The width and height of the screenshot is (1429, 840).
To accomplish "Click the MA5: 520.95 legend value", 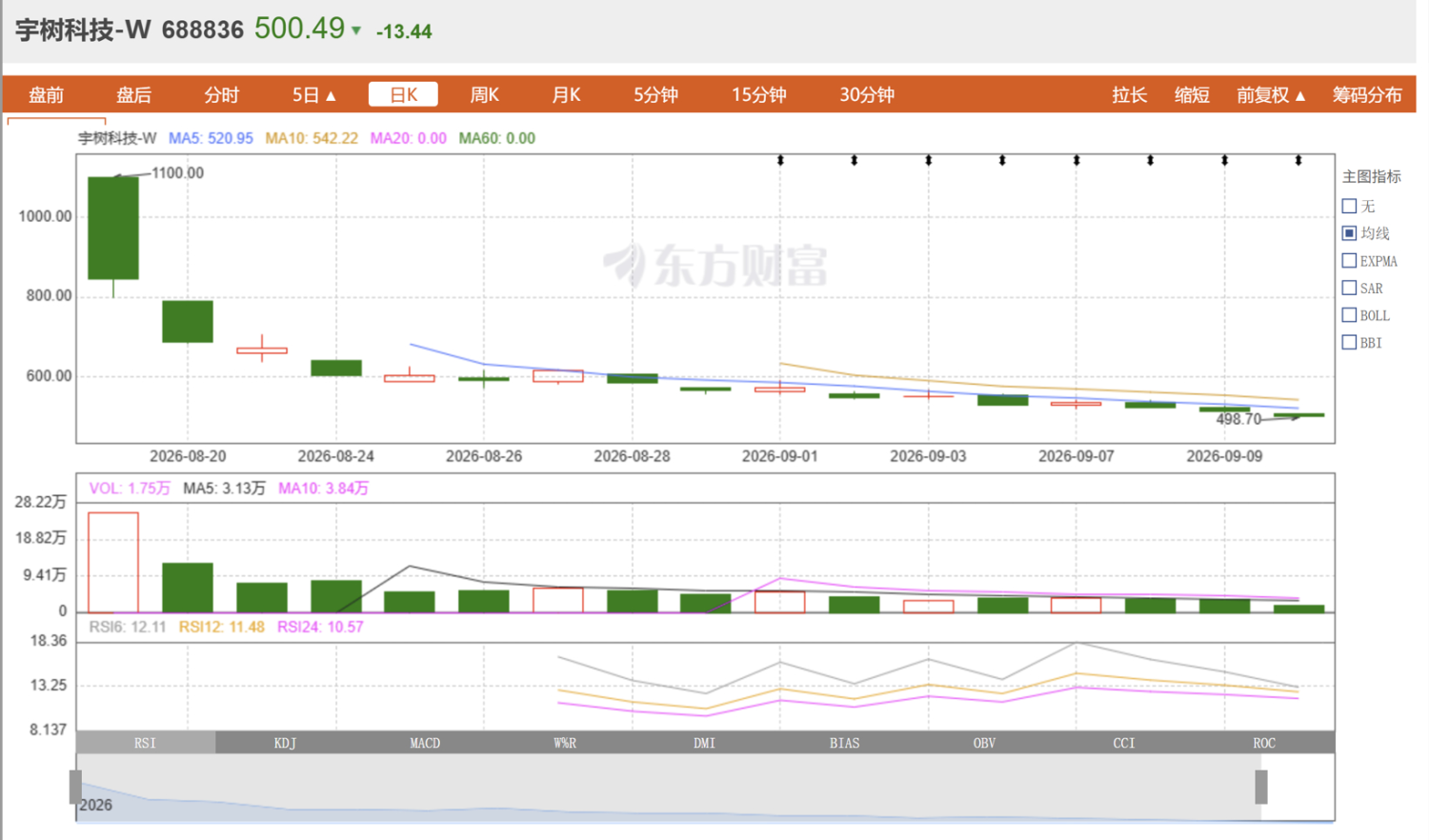I will (211, 138).
